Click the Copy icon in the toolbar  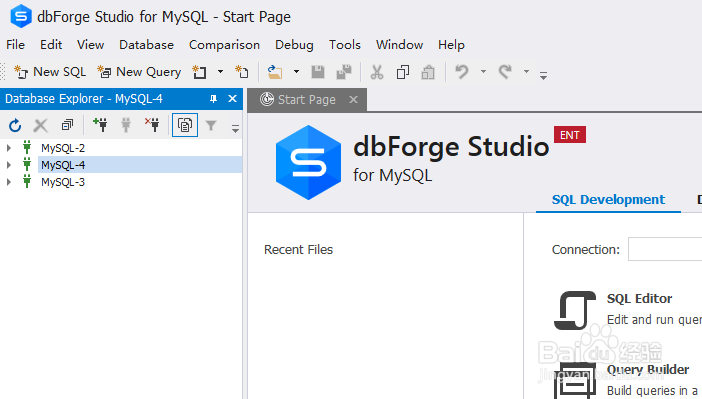[403, 72]
